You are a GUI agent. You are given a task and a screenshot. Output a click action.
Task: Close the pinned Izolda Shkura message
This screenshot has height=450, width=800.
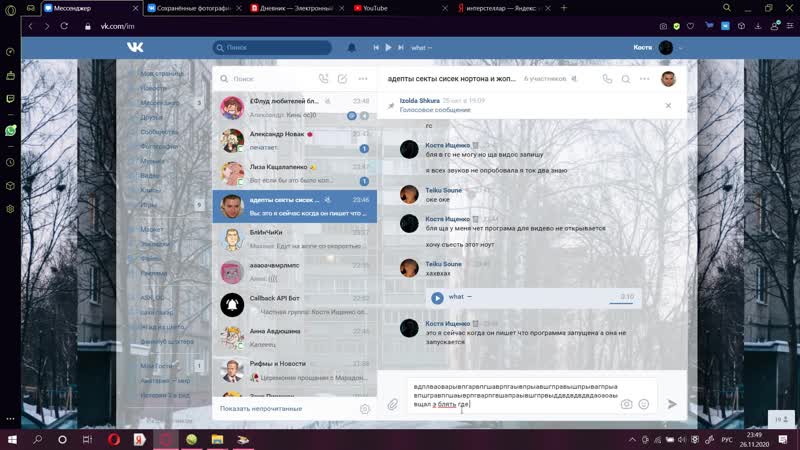pos(669,105)
